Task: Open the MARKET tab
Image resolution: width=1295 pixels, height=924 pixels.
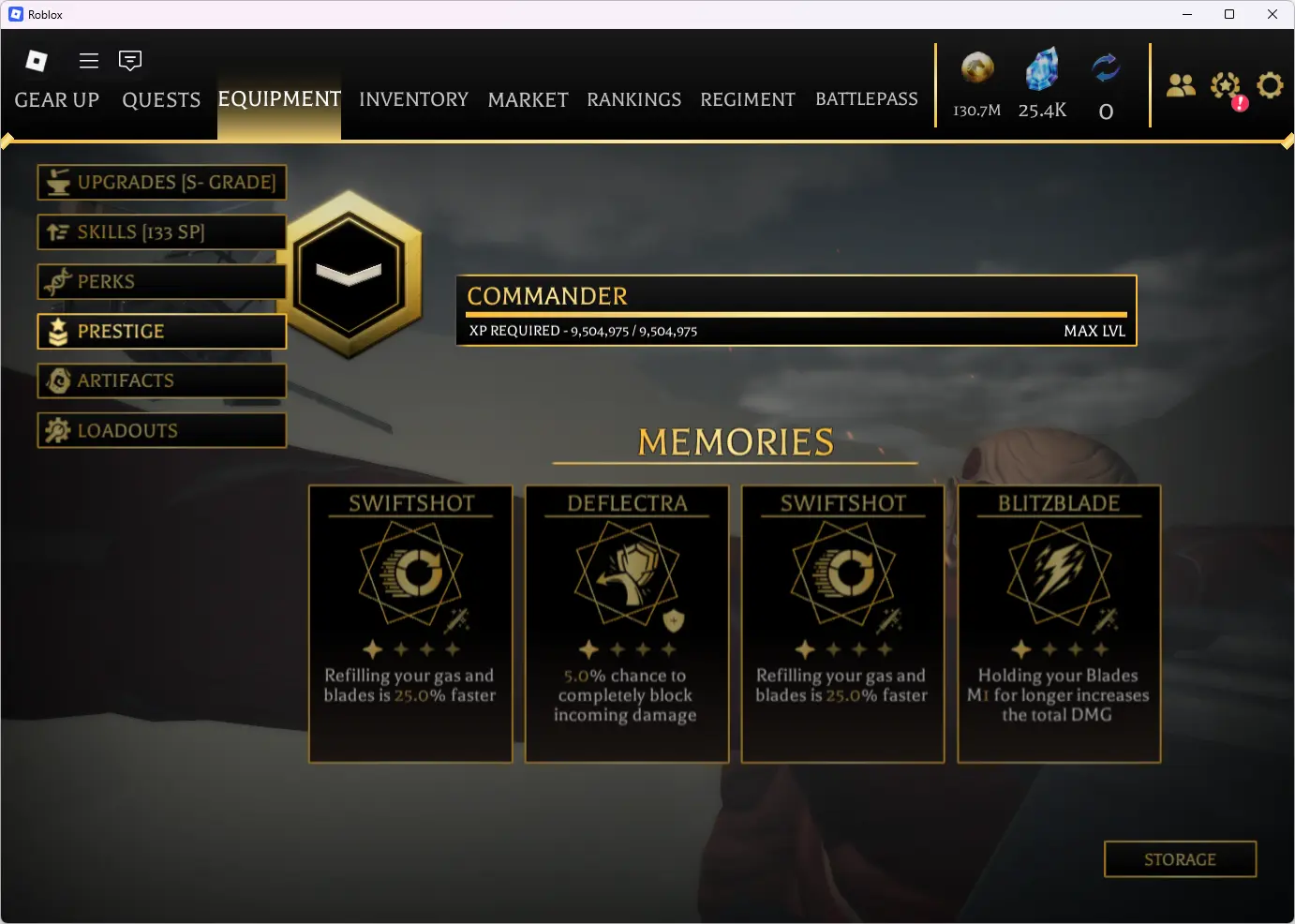Action: click(x=528, y=99)
